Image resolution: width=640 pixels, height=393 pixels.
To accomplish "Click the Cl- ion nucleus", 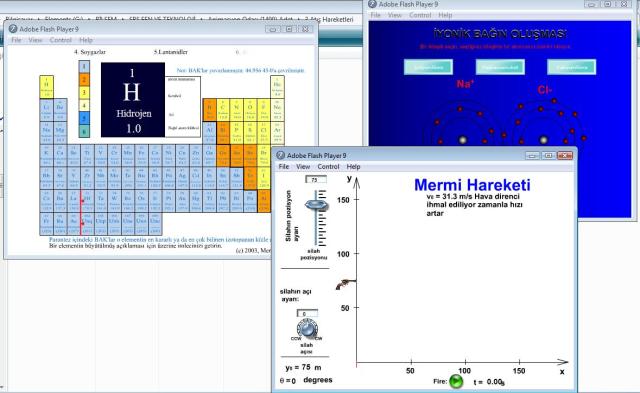I will pos(543,140).
